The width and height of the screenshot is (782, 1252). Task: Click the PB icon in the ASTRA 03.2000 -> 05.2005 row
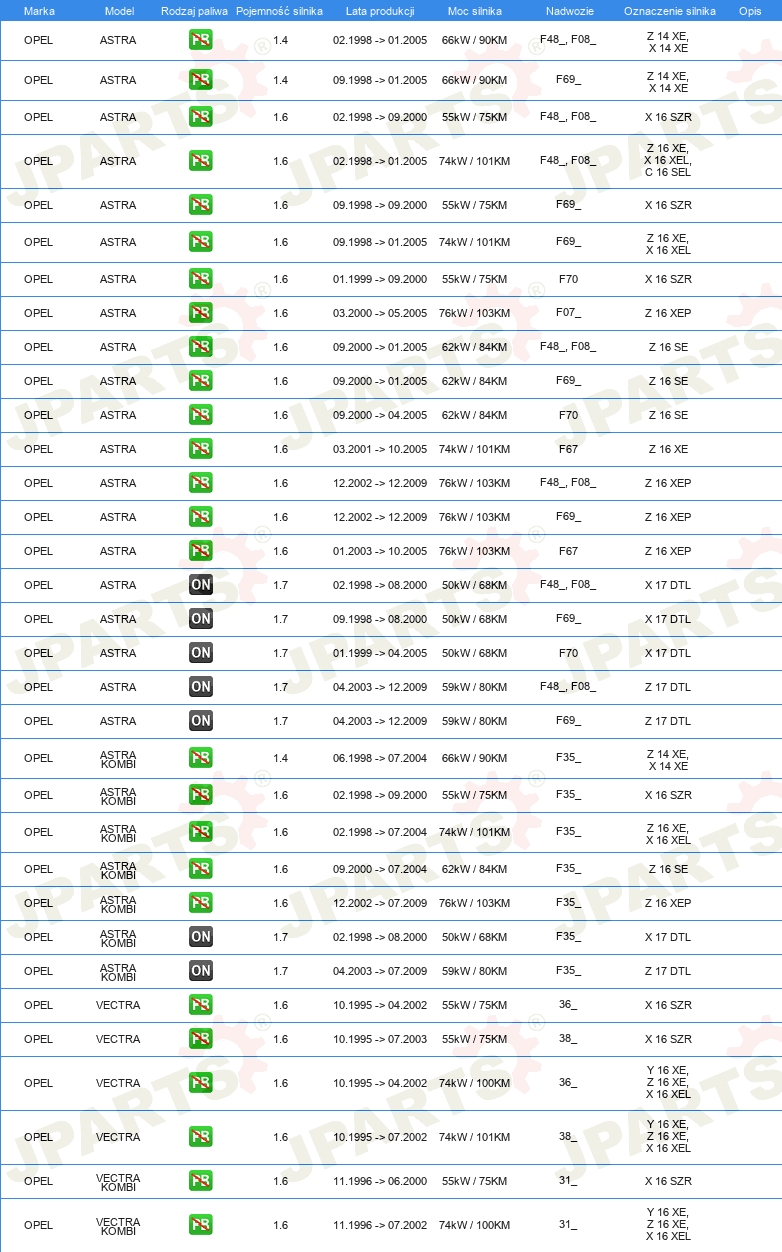[201, 314]
